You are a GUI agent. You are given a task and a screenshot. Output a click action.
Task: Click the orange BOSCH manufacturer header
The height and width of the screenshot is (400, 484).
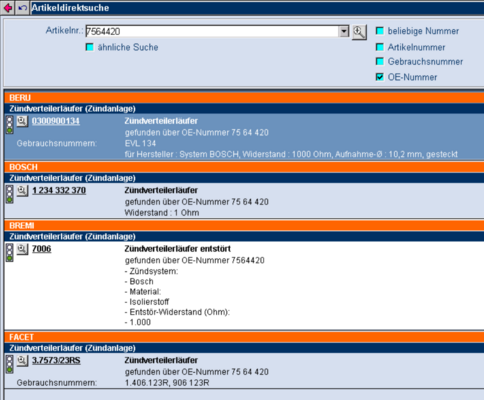tap(244, 167)
